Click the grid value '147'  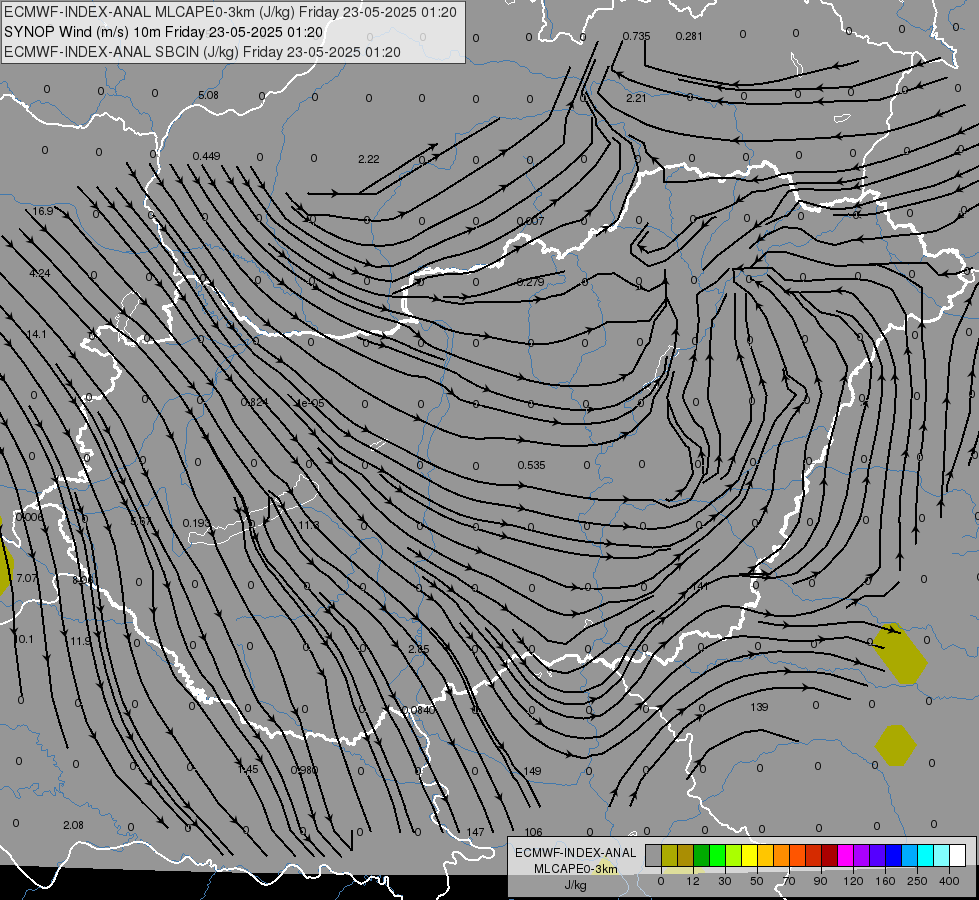coord(475,832)
